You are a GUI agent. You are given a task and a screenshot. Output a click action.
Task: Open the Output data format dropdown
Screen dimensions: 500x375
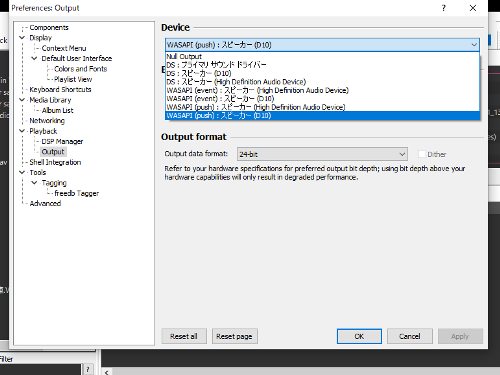(x=322, y=154)
